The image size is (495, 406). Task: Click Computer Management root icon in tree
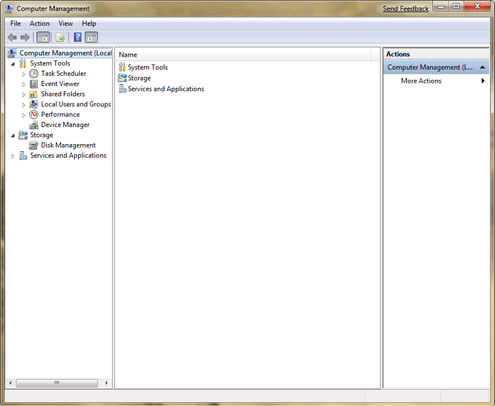[x=12, y=53]
